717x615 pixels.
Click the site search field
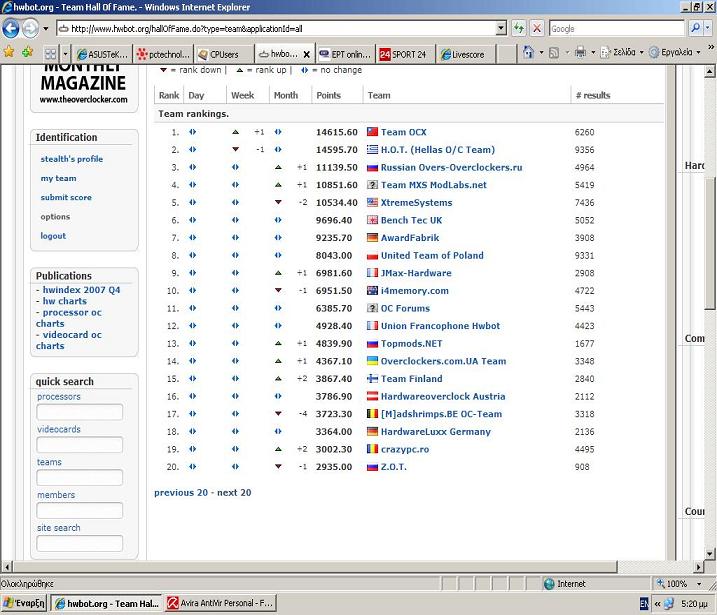(80, 544)
